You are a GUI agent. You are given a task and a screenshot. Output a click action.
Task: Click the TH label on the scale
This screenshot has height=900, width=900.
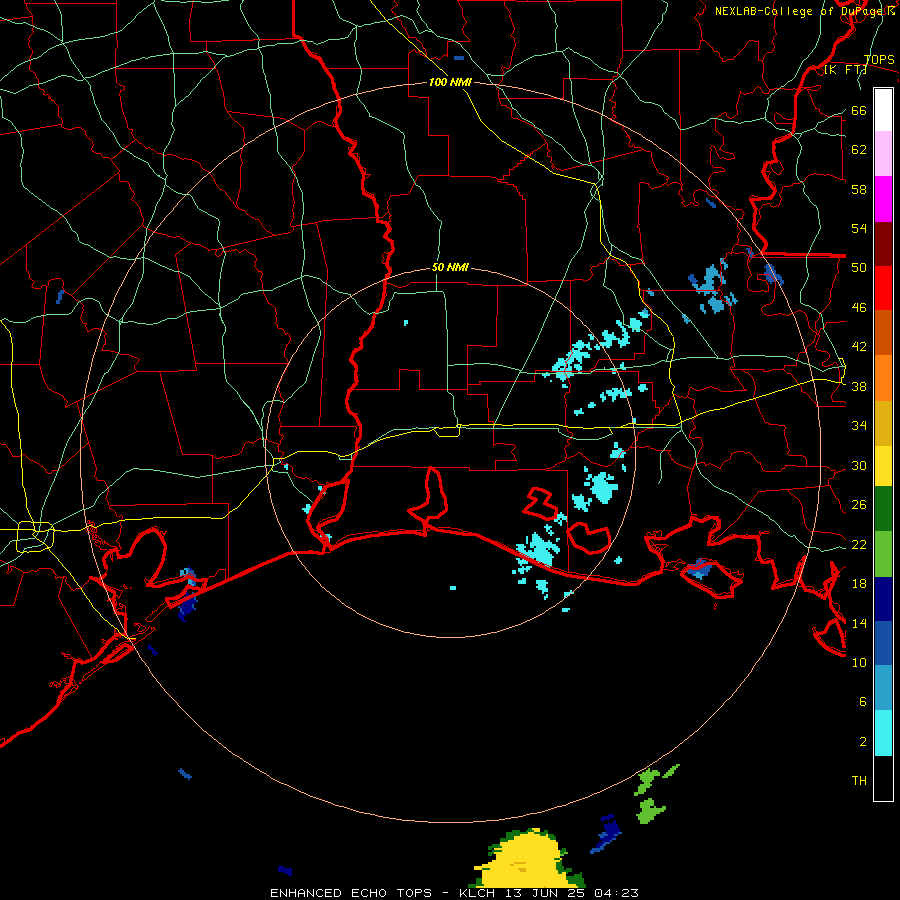pos(859,781)
